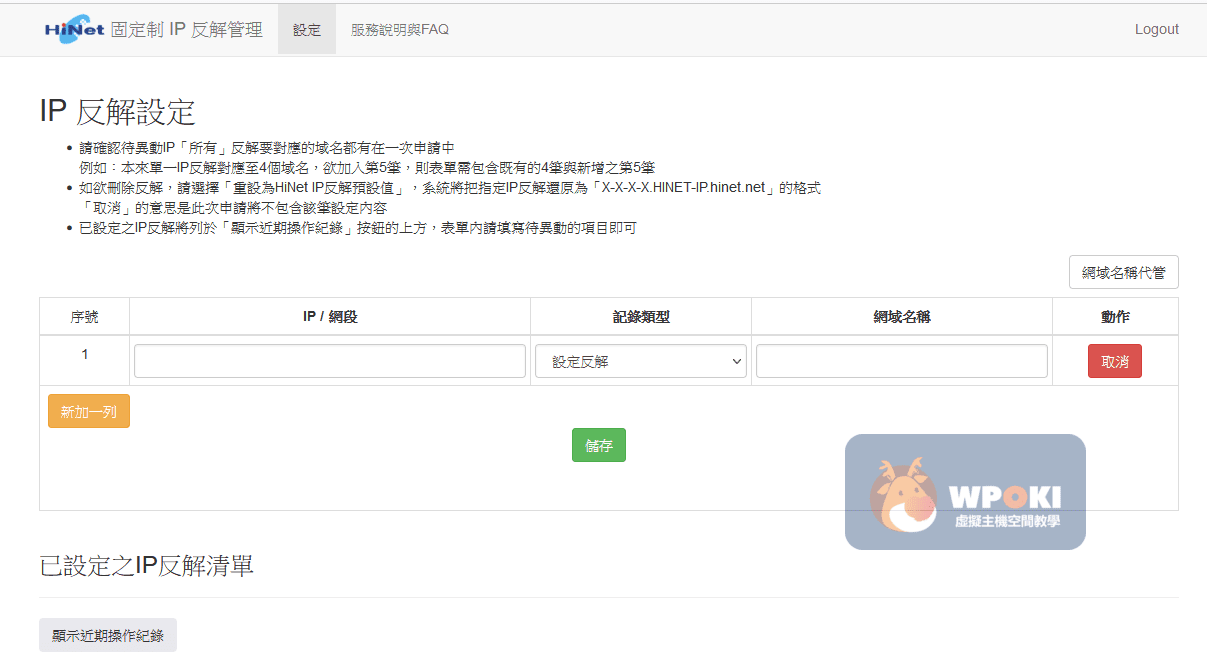Viewport: 1207px width, 671px height.
Task: Log out using the Logout link
Action: point(1156,29)
